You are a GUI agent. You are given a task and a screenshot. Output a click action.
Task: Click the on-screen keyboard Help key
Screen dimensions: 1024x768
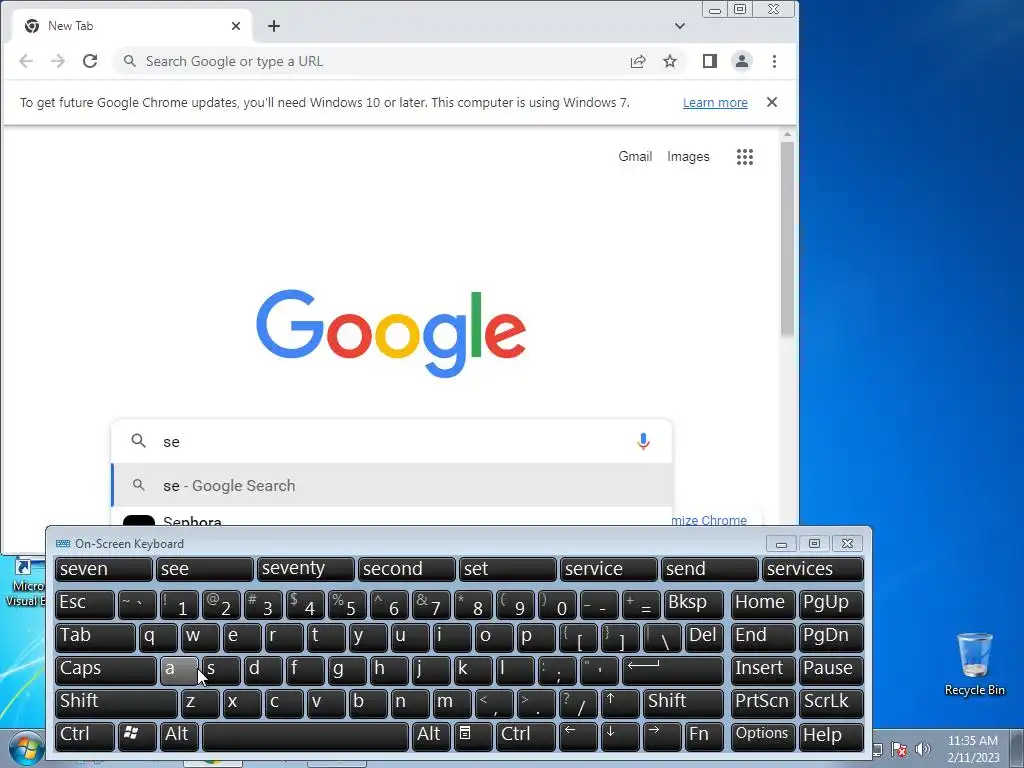point(831,735)
